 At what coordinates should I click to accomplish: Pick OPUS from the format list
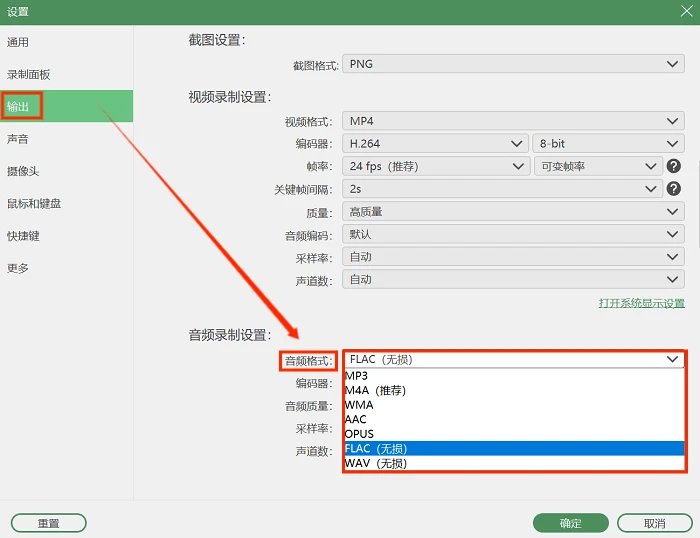[514, 434]
